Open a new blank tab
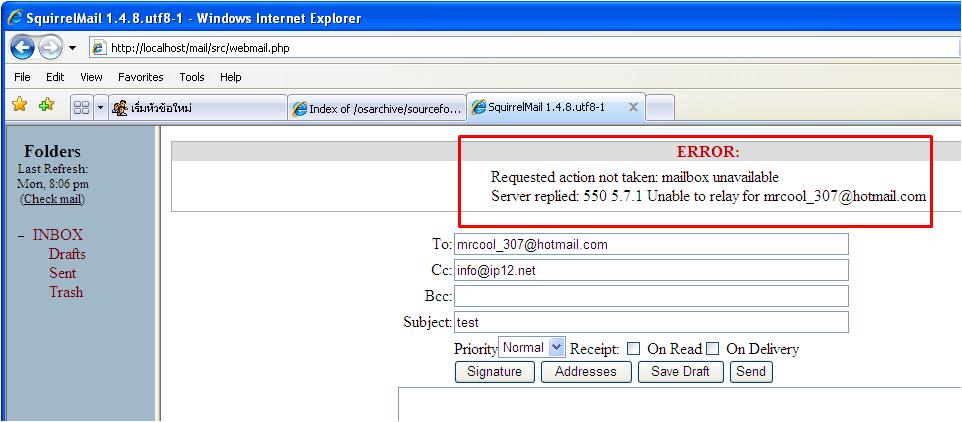962x422 pixels. pyautogui.click(x=661, y=108)
